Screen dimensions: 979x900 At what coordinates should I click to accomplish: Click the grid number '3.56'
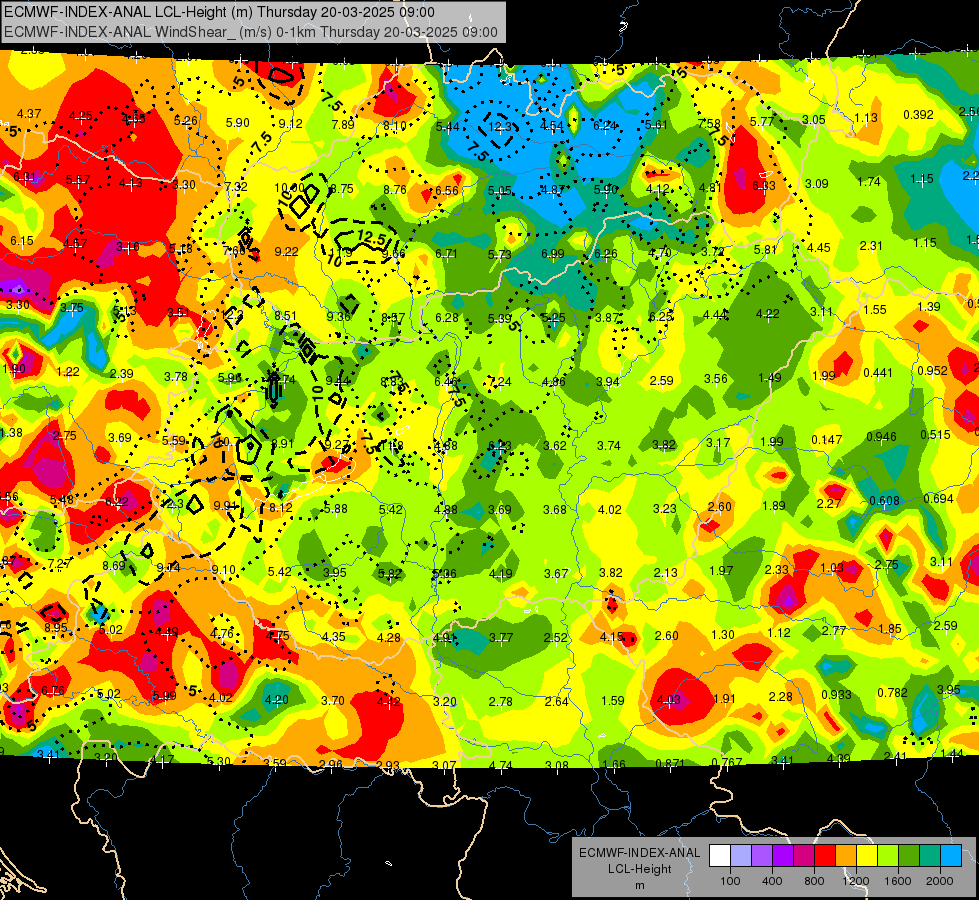pos(716,378)
